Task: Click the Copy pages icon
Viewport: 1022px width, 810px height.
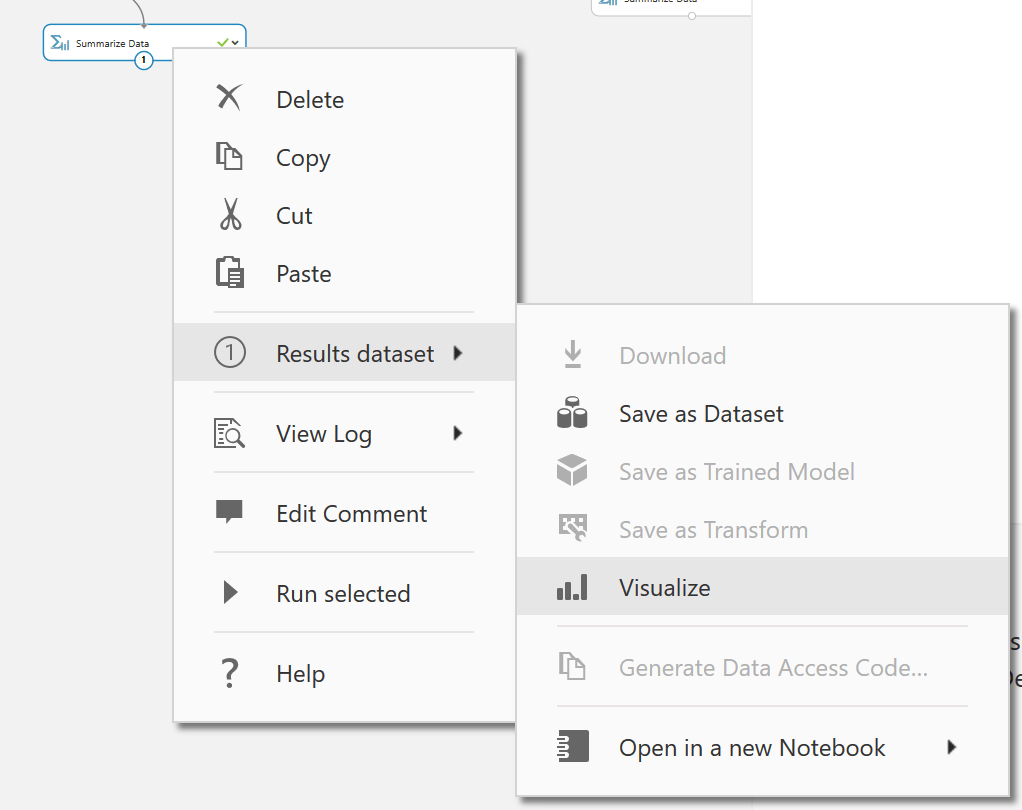Action: [229, 157]
